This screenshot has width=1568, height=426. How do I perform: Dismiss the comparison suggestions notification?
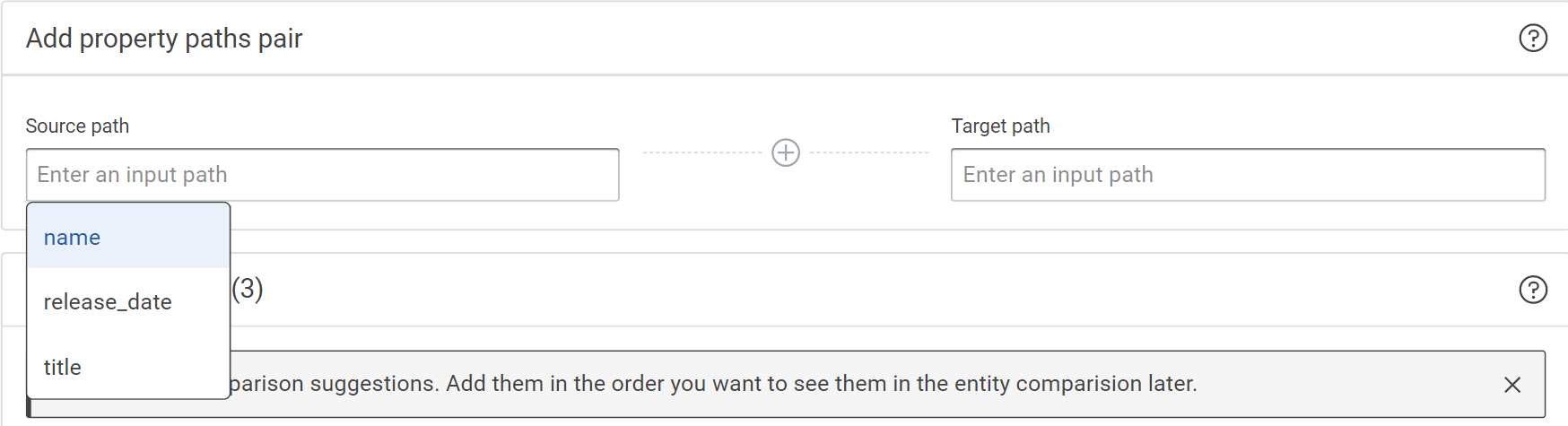point(1511,385)
